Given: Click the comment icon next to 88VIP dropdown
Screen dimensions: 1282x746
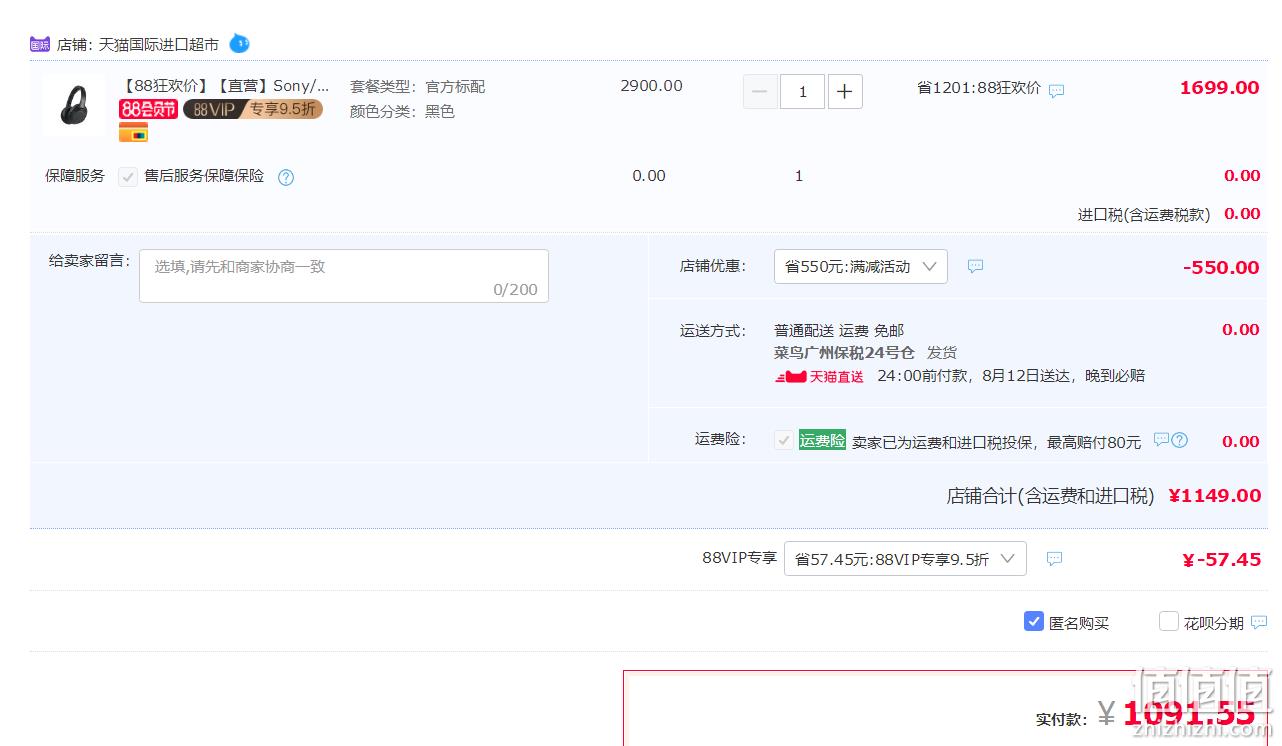Looking at the screenshot, I should (x=1054, y=559).
